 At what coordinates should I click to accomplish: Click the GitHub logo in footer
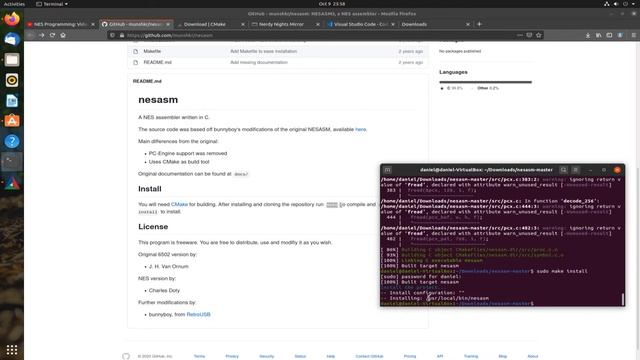coord(126,356)
